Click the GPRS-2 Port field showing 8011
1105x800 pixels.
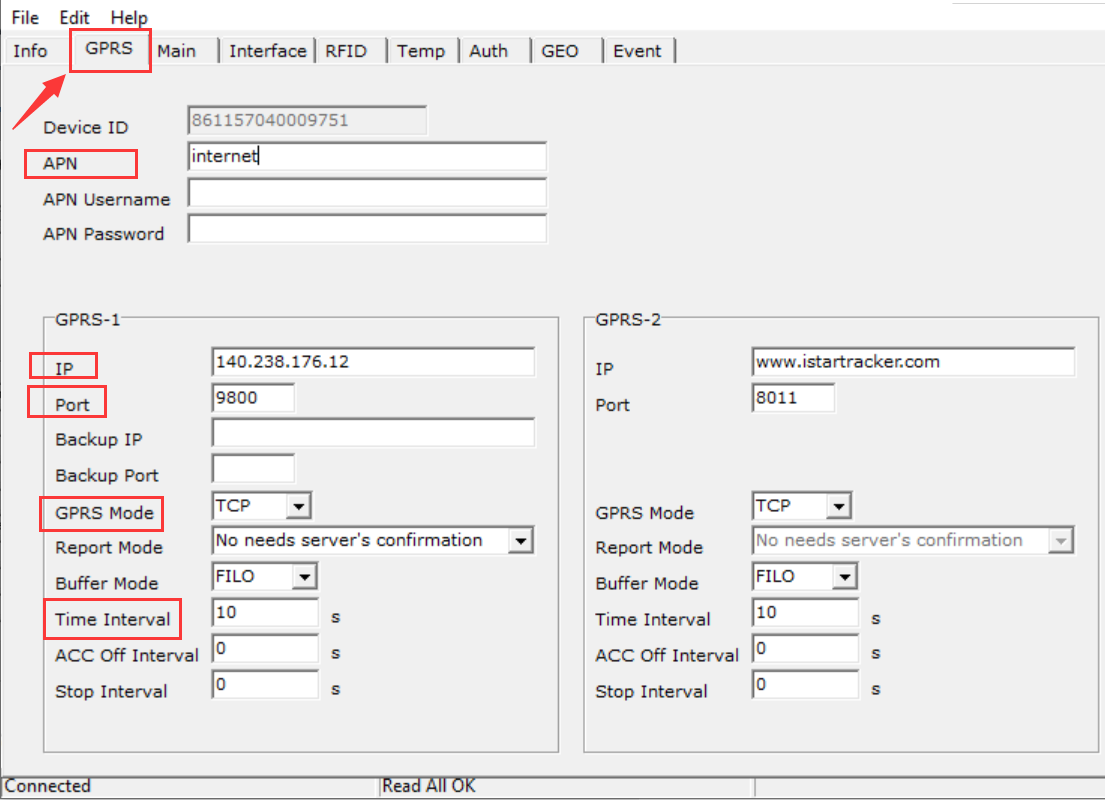[x=793, y=397]
